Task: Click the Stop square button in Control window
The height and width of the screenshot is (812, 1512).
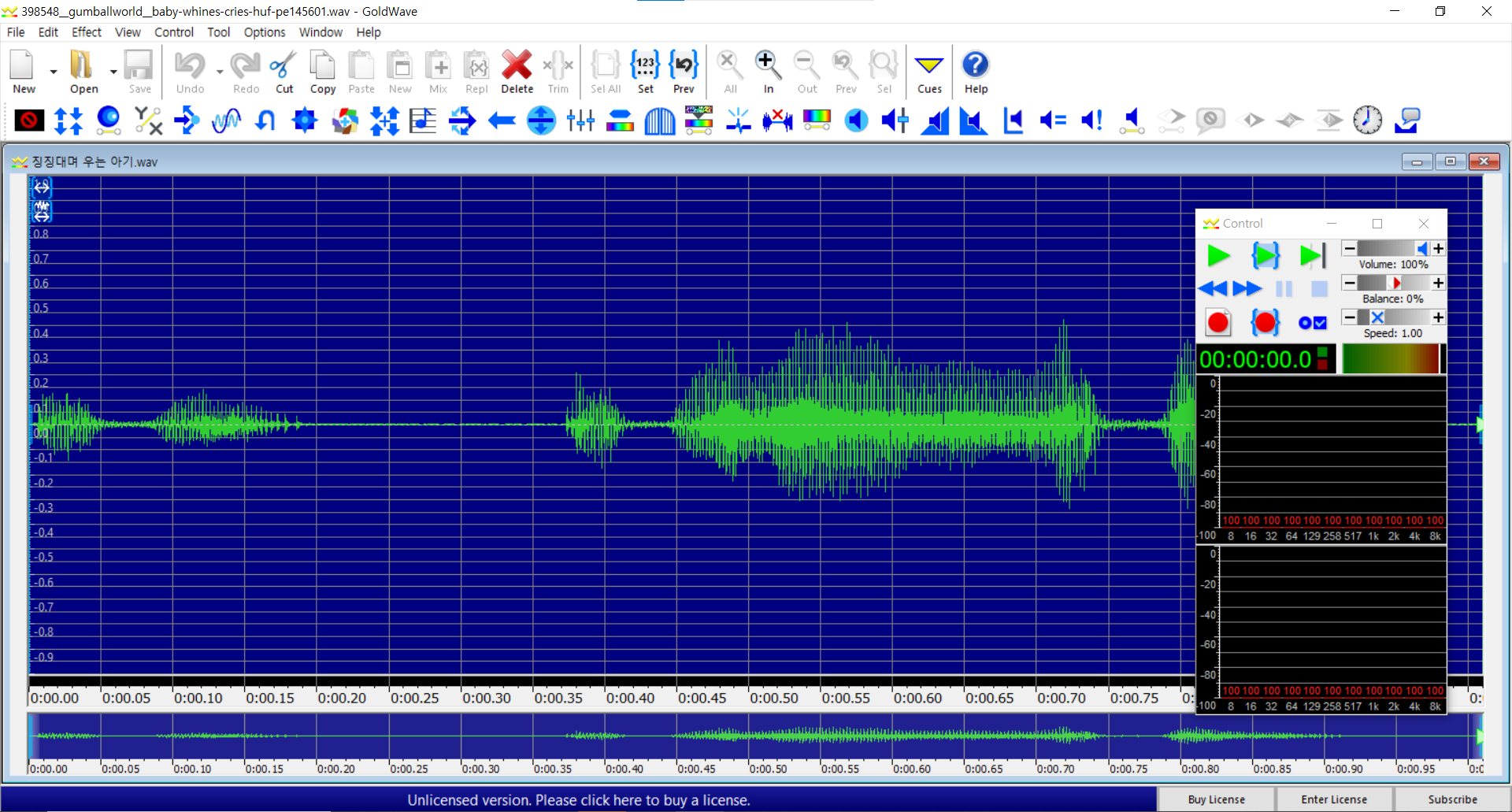Action: tap(1319, 289)
